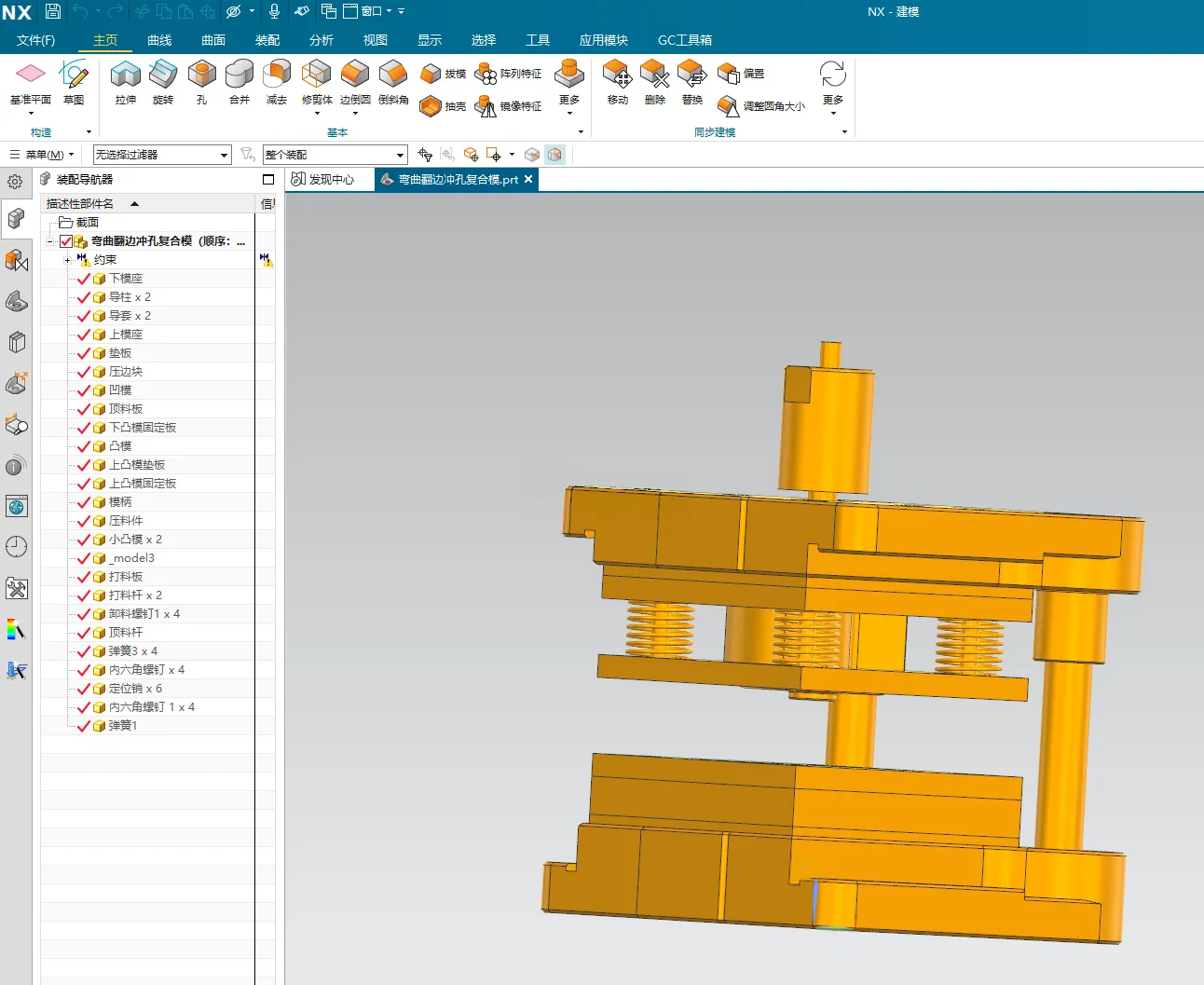Switch to the 曲线 ribbon tab
Image resolution: width=1204 pixels, height=985 pixels.
159,40
